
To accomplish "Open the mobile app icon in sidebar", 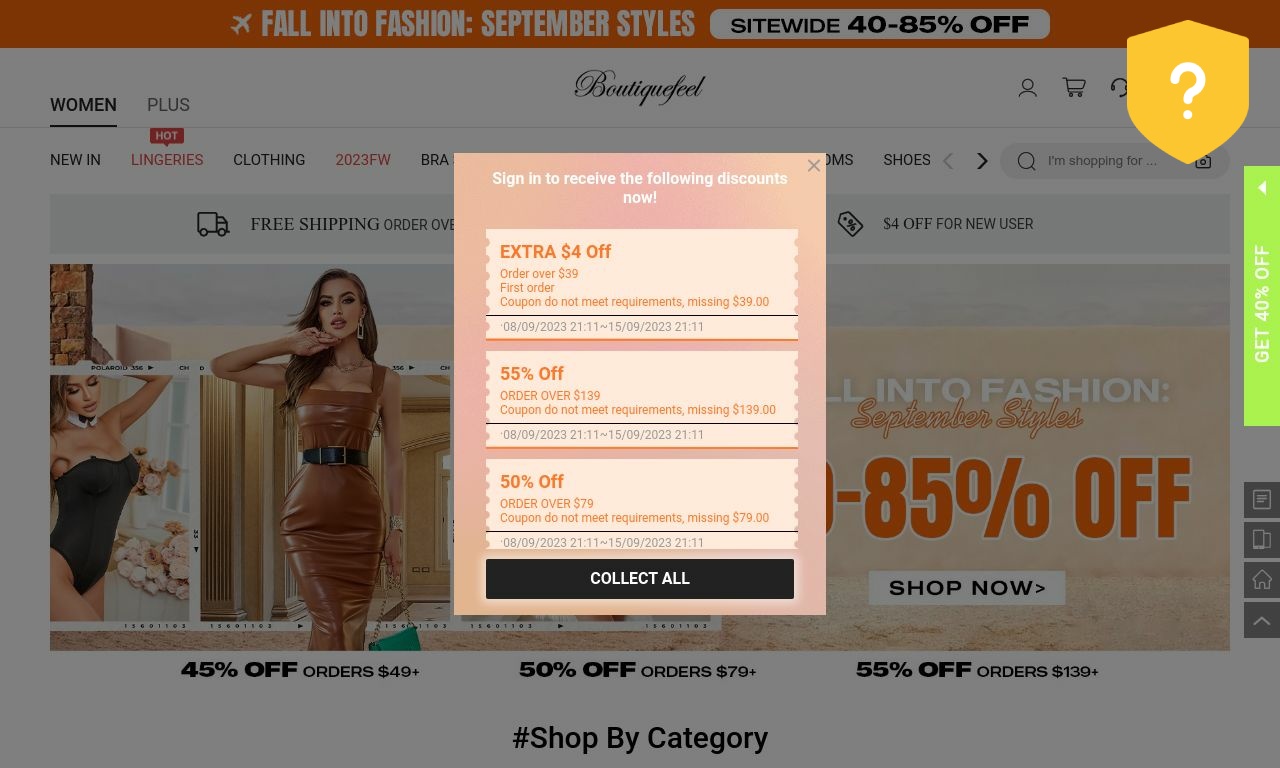I will 1262,540.
